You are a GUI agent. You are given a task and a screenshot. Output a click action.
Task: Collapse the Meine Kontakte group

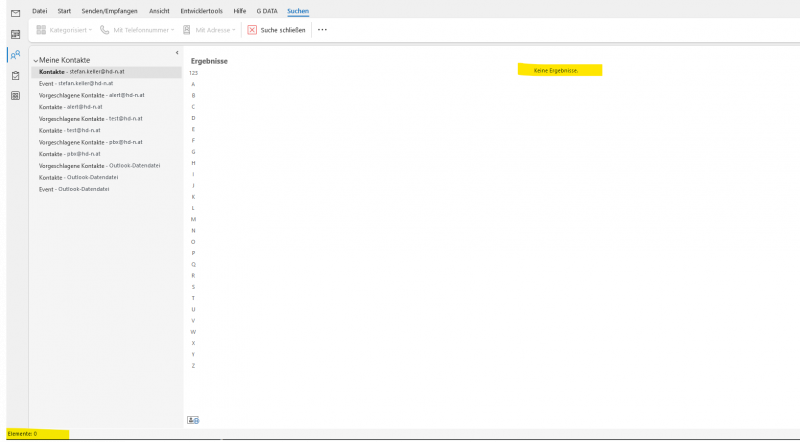tap(36, 61)
